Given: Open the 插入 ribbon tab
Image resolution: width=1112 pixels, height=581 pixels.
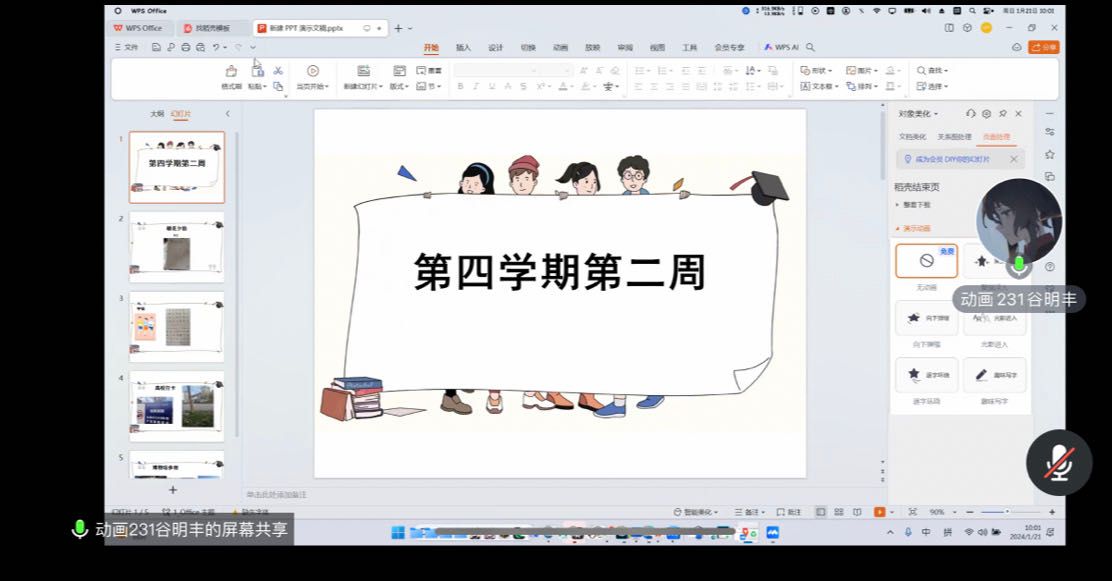Looking at the screenshot, I should coord(463,47).
